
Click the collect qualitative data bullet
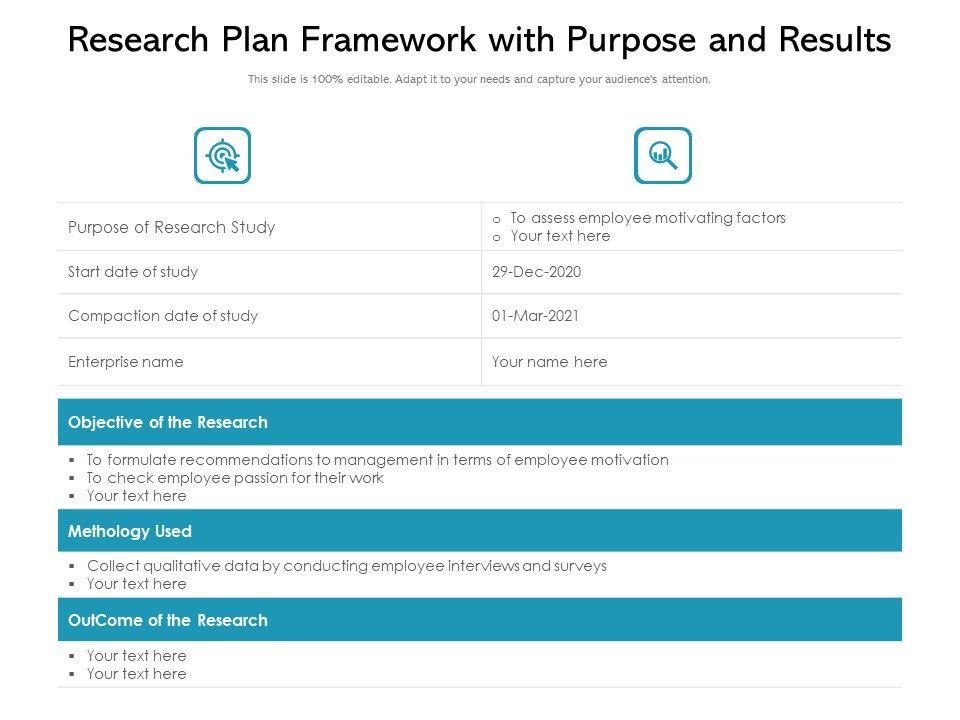tap(346, 566)
